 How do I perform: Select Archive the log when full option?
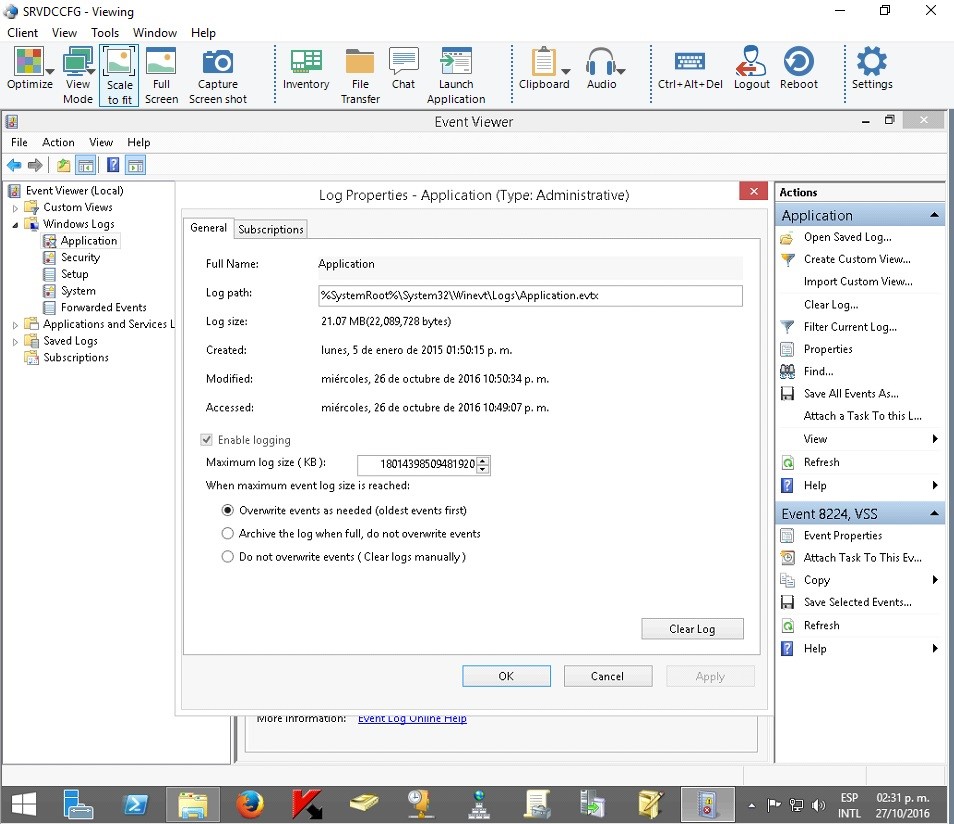point(228,534)
